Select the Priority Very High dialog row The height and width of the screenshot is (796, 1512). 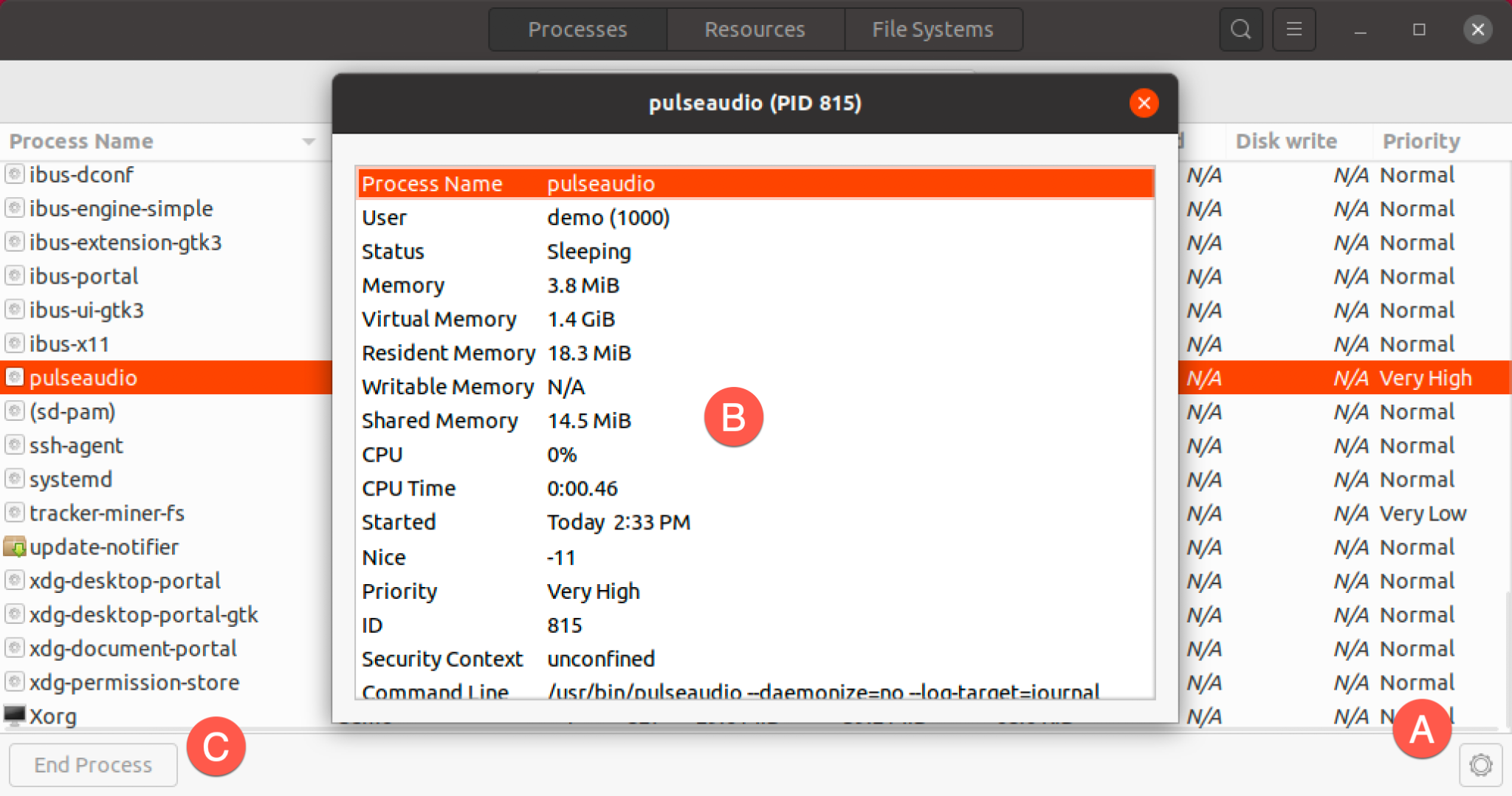[x=755, y=591]
